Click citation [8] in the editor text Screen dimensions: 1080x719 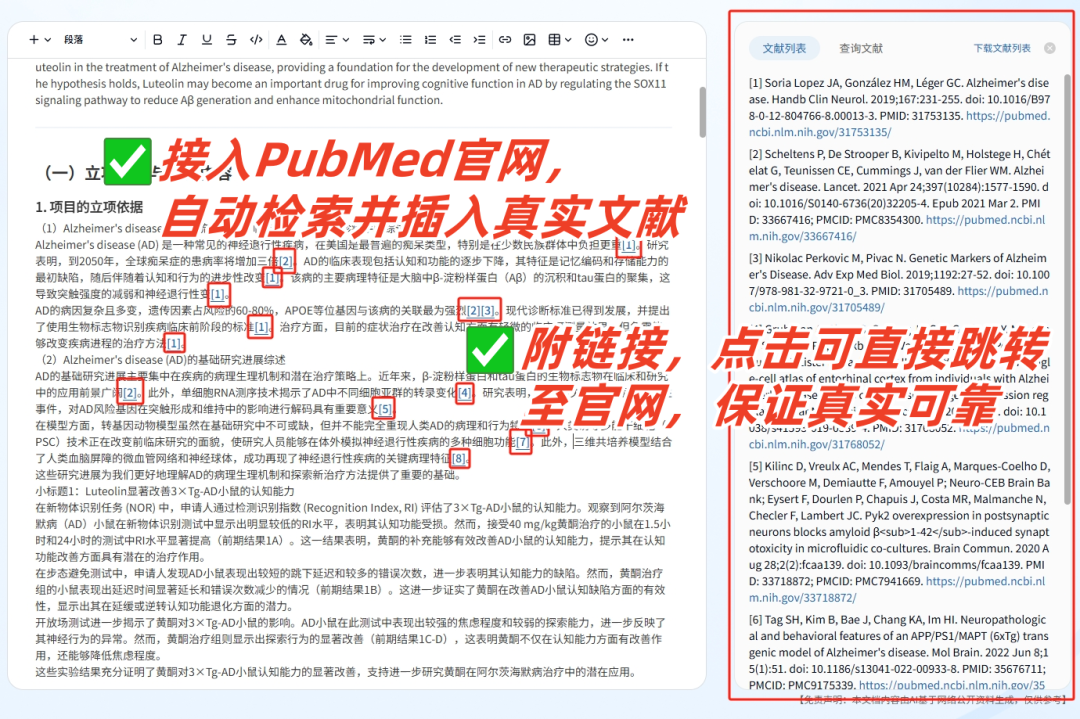click(459, 459)
